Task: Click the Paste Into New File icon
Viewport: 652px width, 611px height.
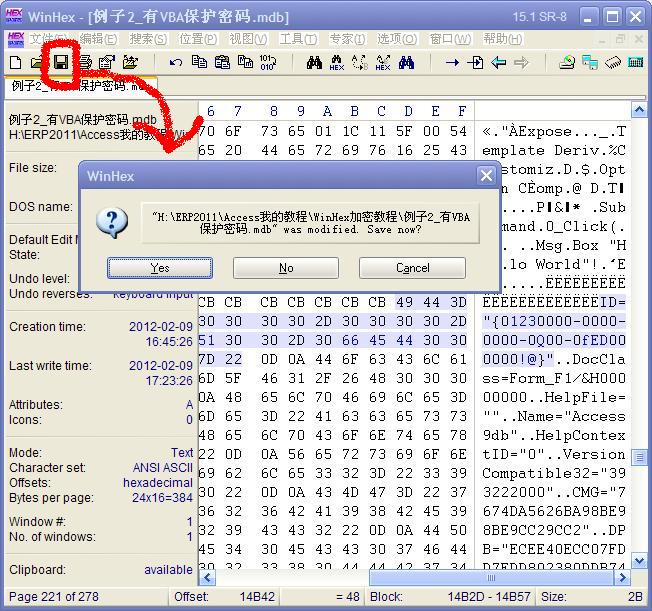Action: pos(245,62)
